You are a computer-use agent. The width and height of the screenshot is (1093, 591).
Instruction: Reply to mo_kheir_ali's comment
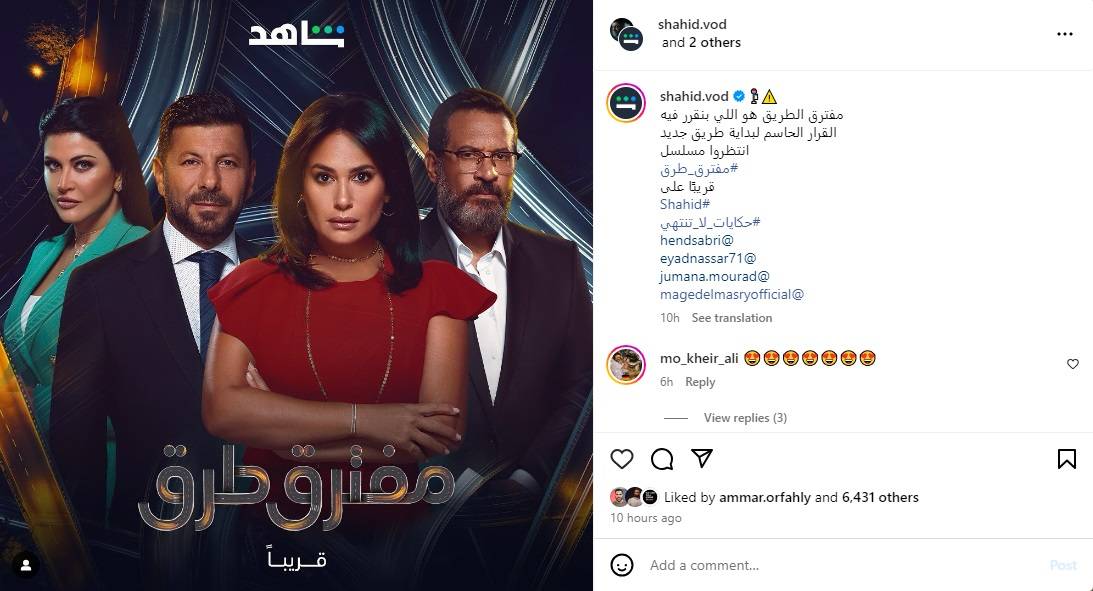point(700,382)
